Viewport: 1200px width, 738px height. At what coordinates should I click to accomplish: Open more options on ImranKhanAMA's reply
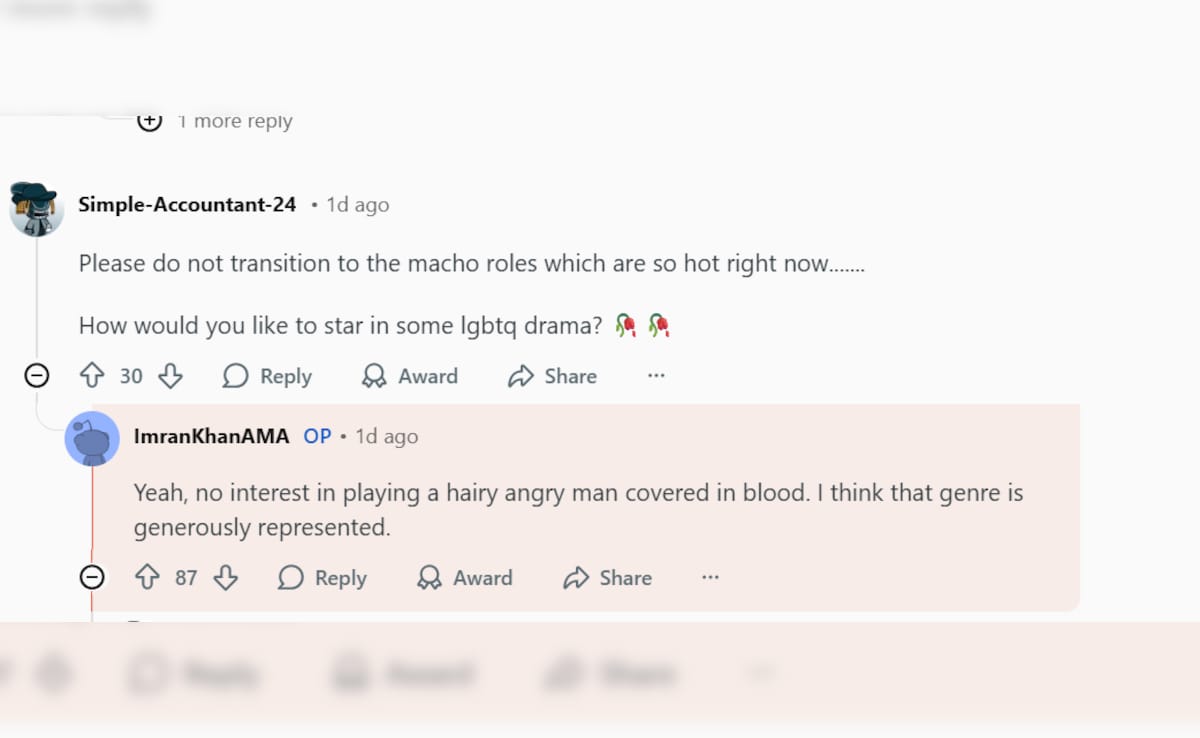pyautogui.click(x=710, y=578)
